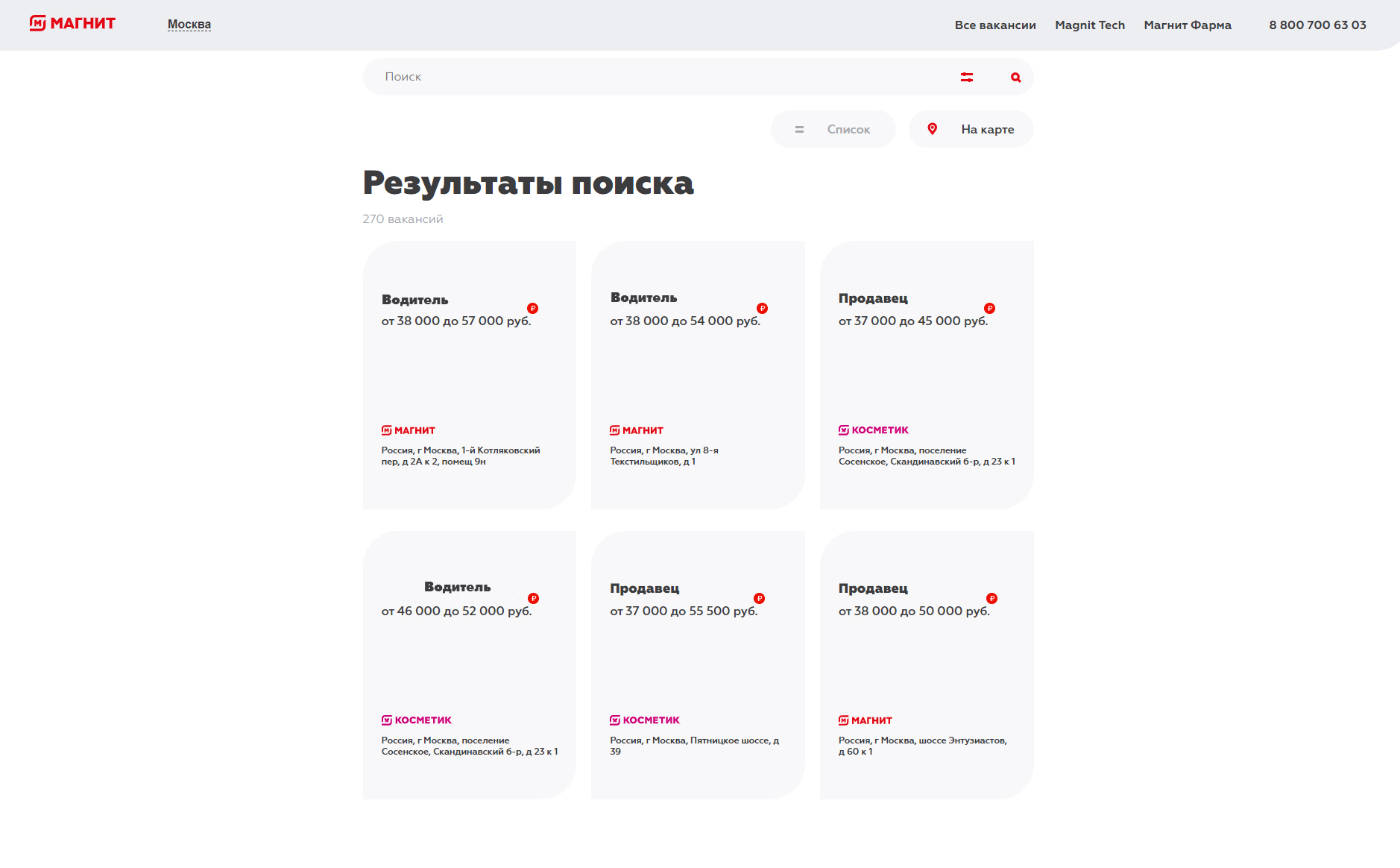Screen dimensions: 1400x868
Task: Click address 1-й Котляковский пер
Action: (461, 456)
